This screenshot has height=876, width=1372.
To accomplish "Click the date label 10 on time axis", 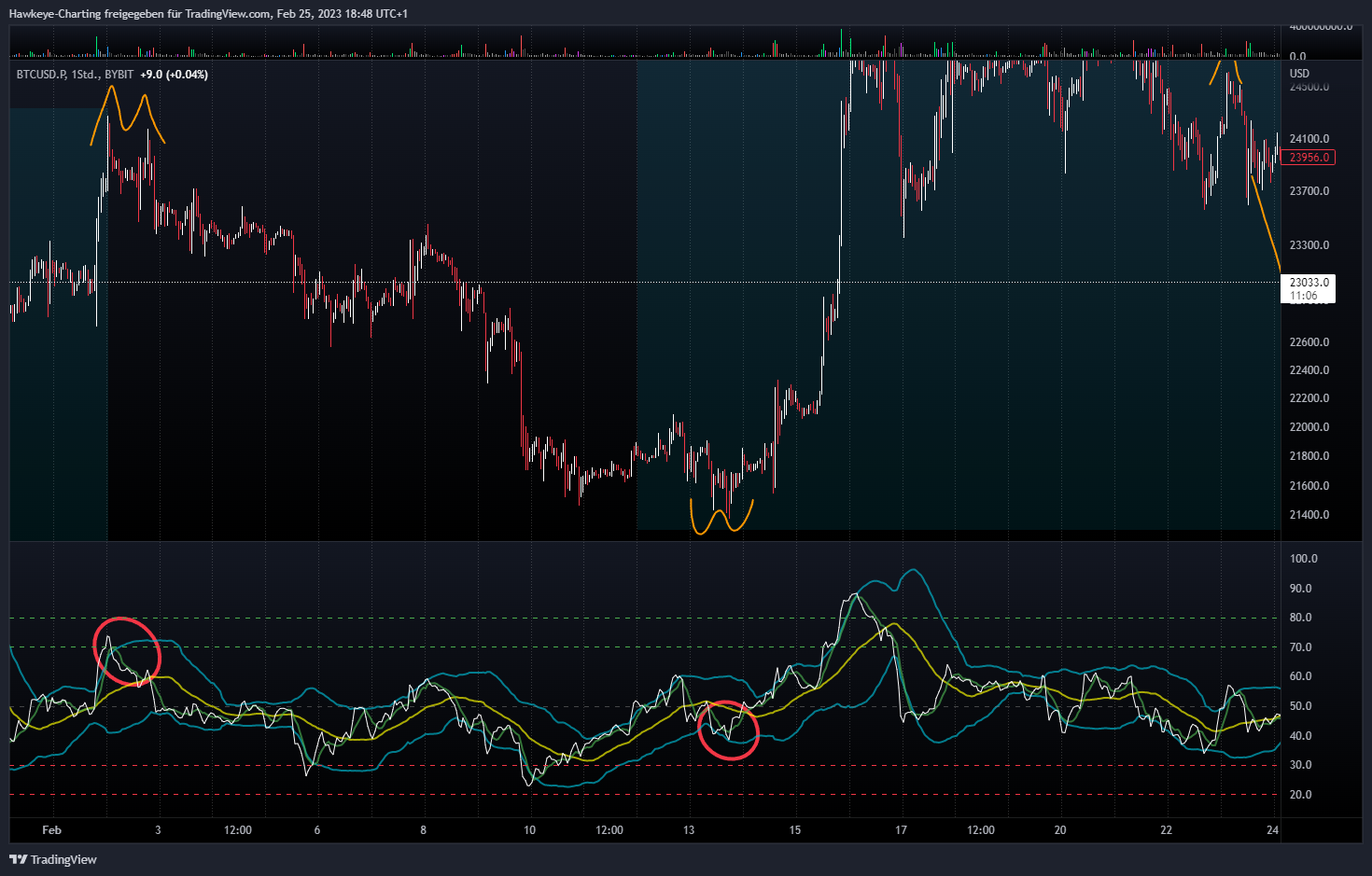I will (529, 830).
